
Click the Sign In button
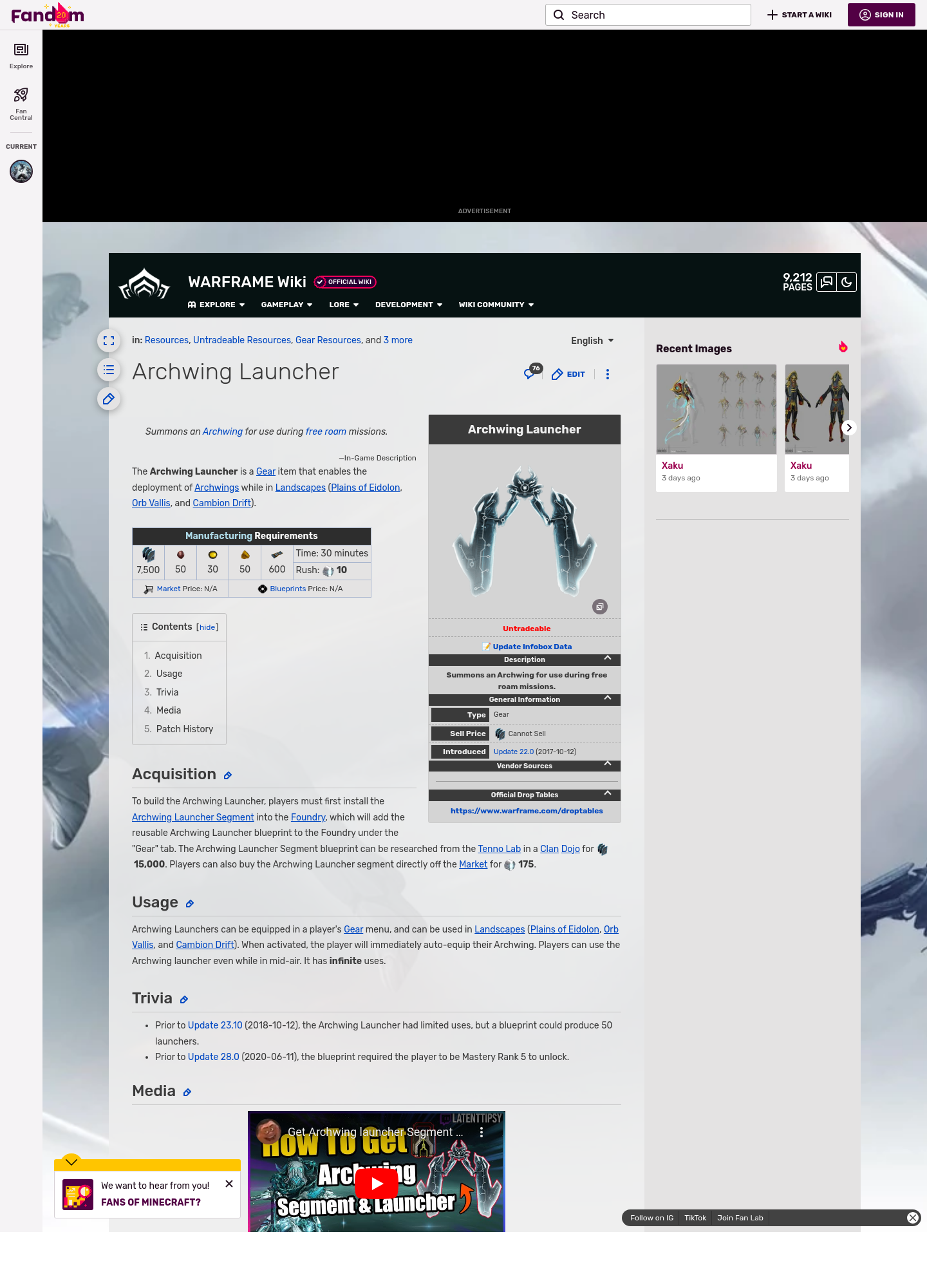[881, 15]
